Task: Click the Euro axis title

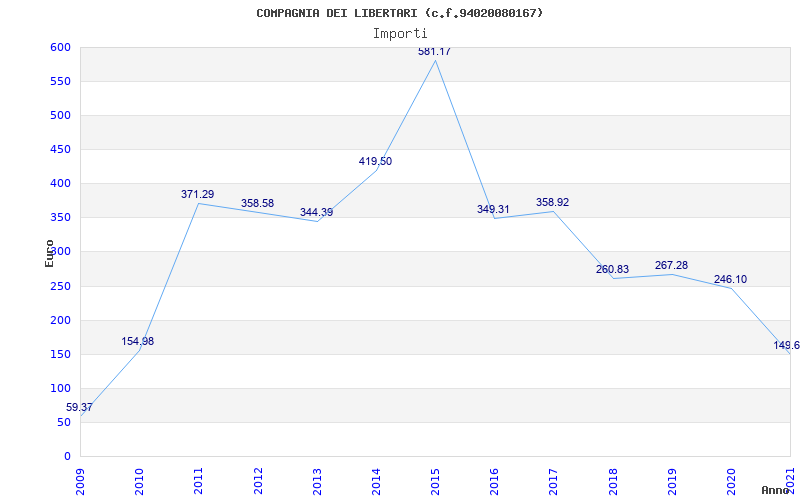Action: pos(49,253)
